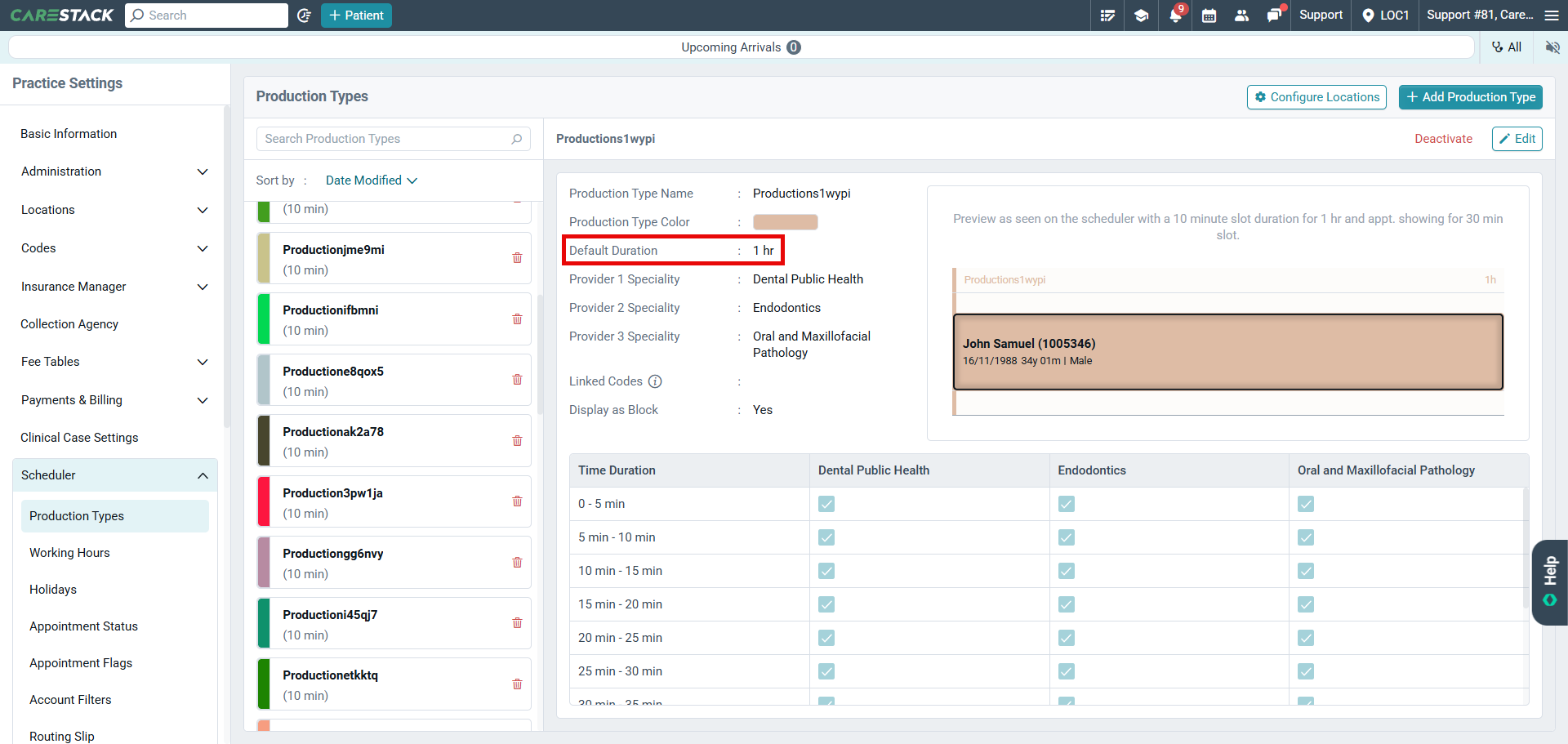1568x744 pixels.
Task: Click Configure Locations button
Action: [x=1316, y=97]
